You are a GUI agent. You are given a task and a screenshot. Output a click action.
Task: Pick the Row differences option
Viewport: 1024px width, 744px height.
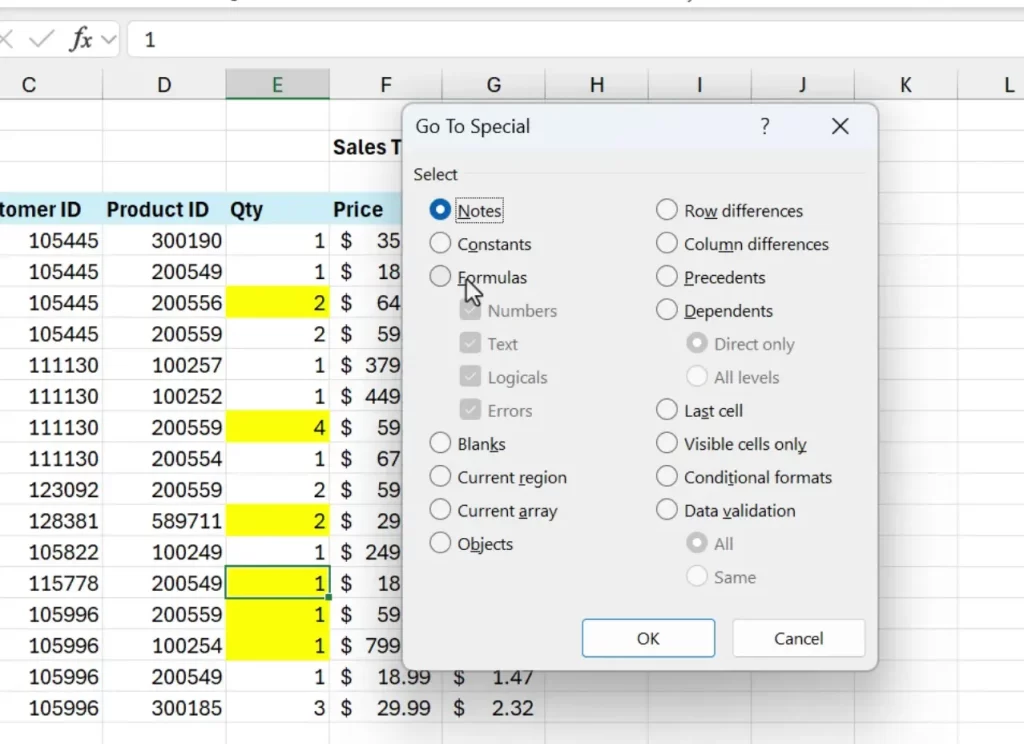coord(667,210)
